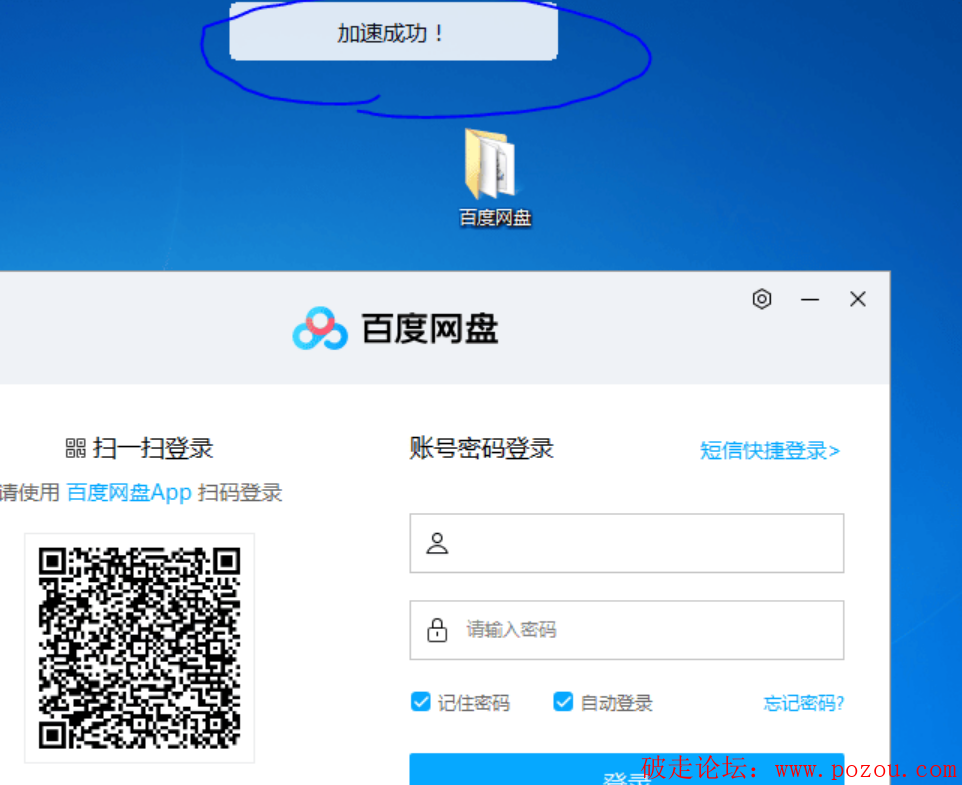
Task: Select the 账号密码登录 heading
Action: [x=482, y=448]
